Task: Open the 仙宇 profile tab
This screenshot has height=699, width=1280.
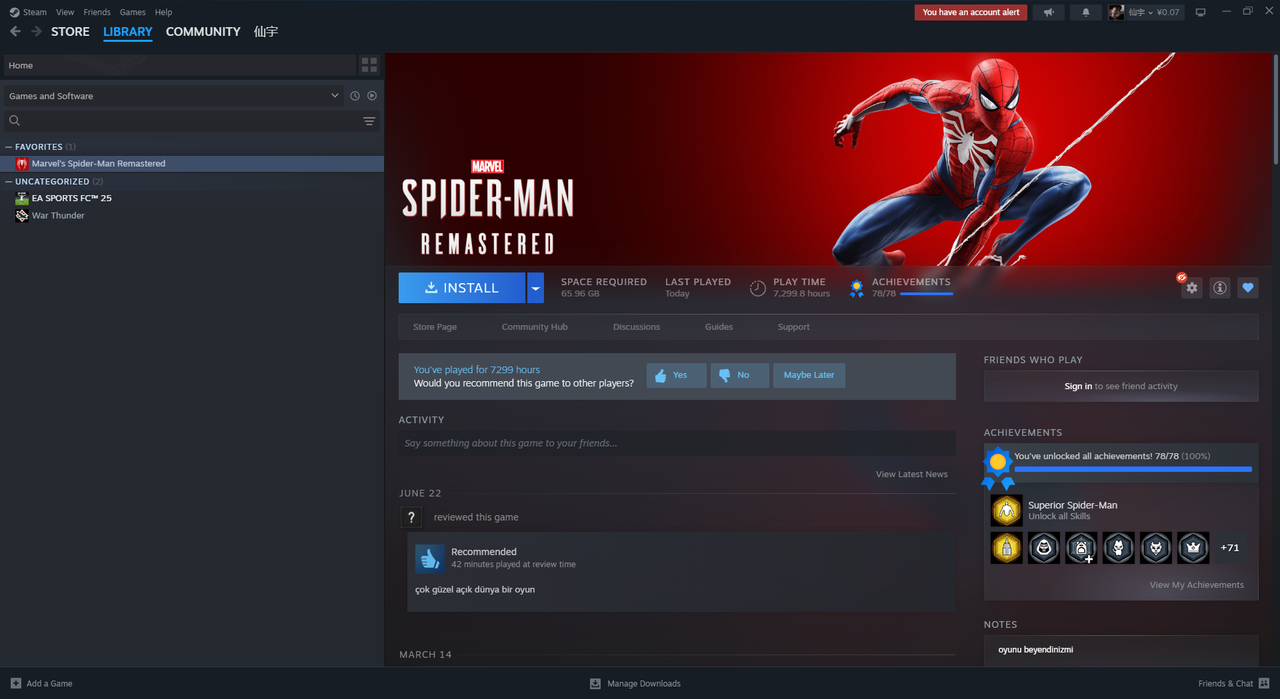Action: 266,32
